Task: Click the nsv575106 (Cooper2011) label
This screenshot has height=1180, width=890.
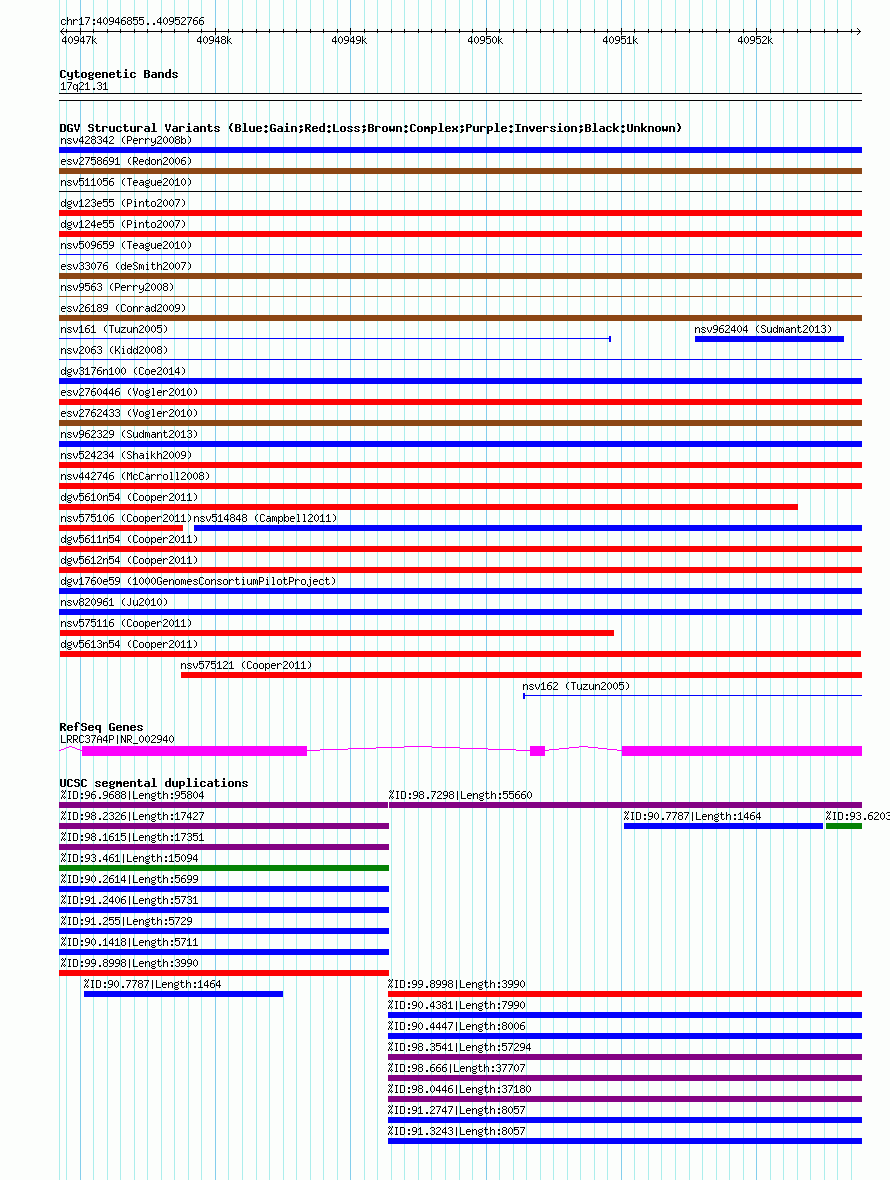Action: [126, 519]
